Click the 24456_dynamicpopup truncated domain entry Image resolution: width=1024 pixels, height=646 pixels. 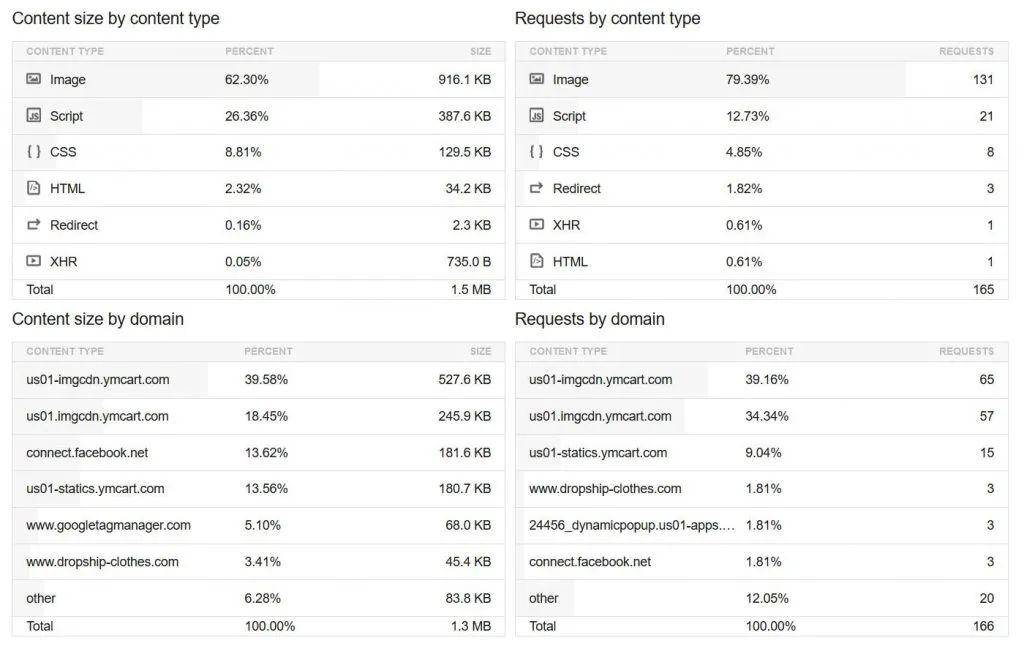(x=632, y=525)
